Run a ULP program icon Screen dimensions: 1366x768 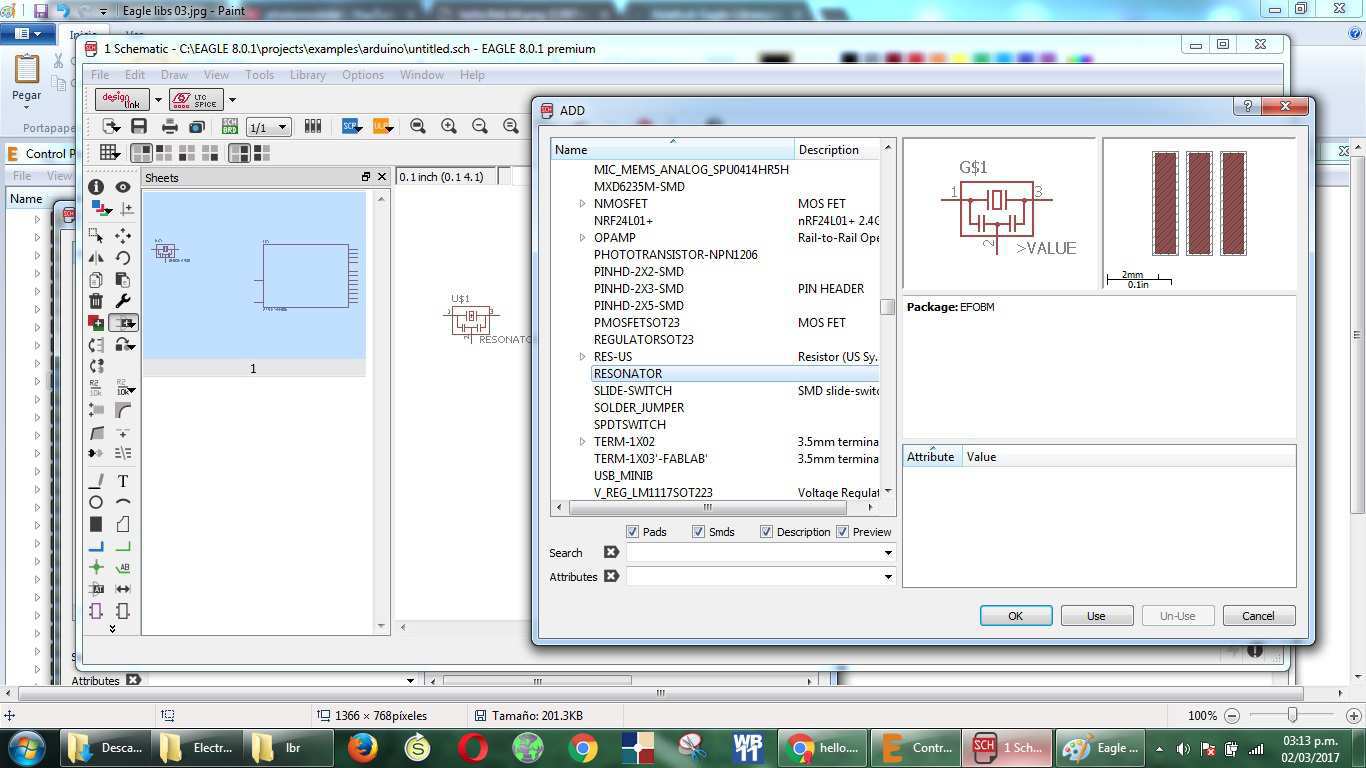tap(382, 126)
